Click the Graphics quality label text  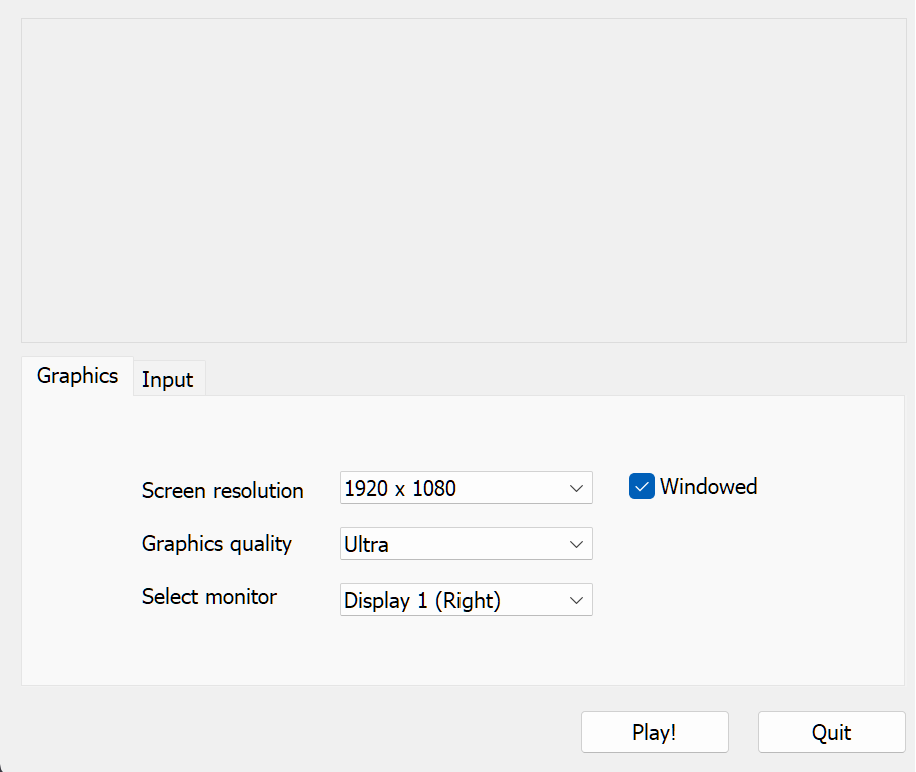pos(217,544)
